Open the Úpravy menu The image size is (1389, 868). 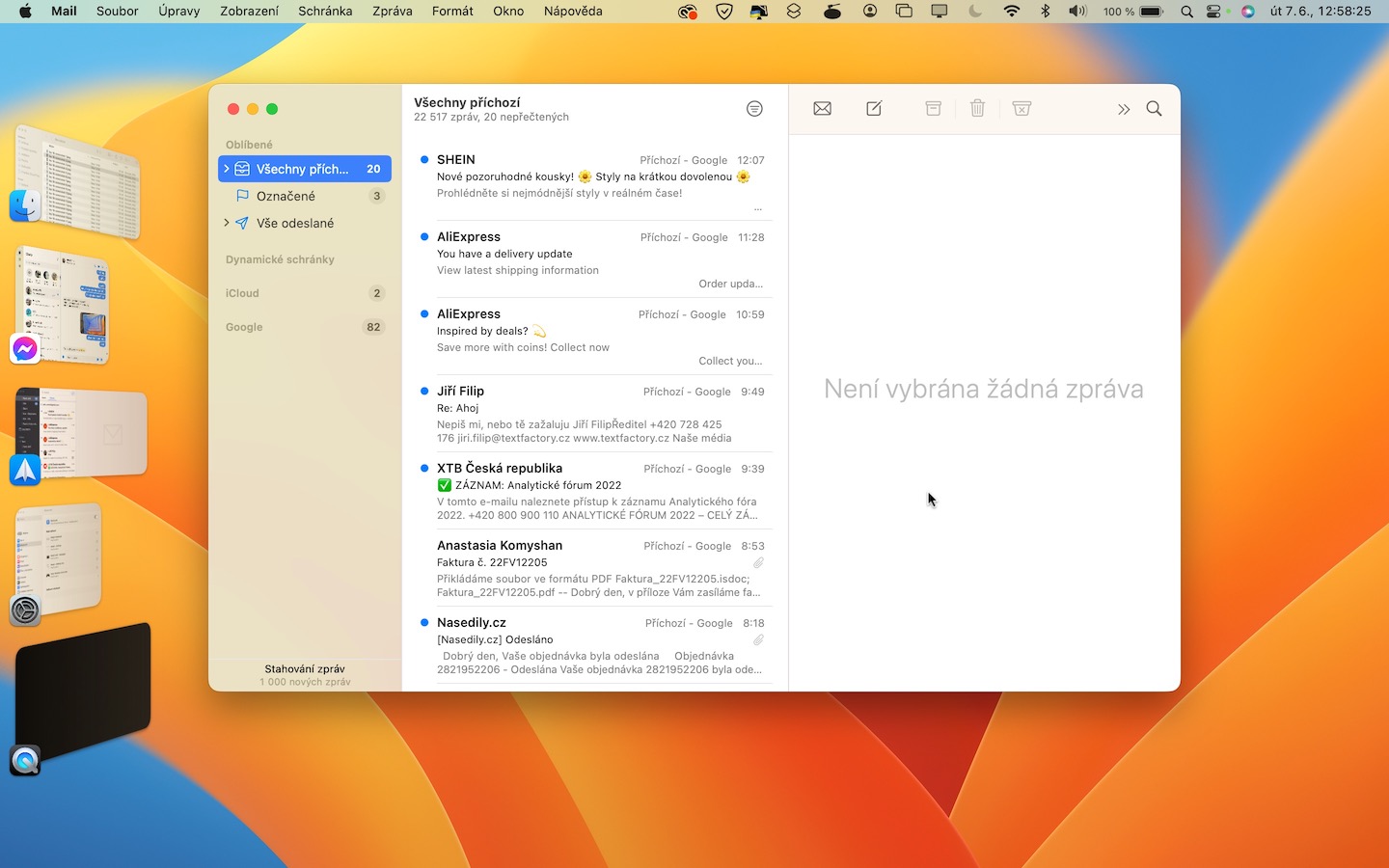179,12
